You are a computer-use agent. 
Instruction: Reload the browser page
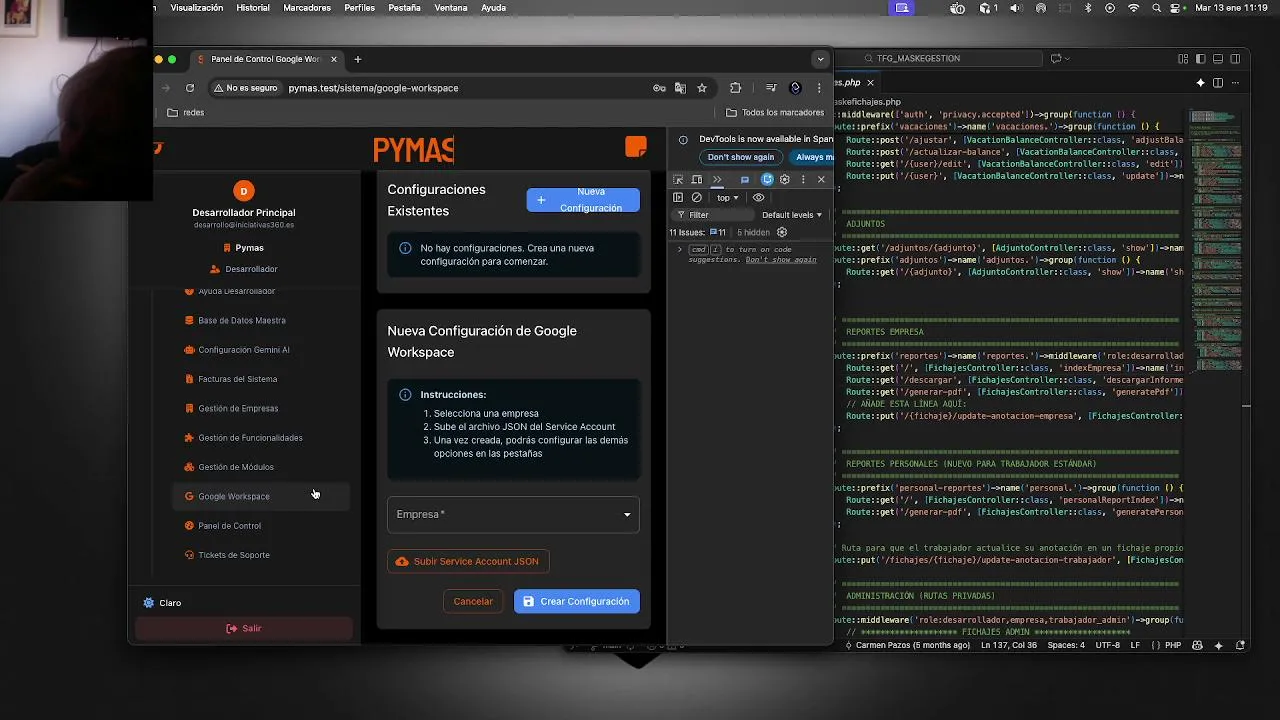point(190,88)
